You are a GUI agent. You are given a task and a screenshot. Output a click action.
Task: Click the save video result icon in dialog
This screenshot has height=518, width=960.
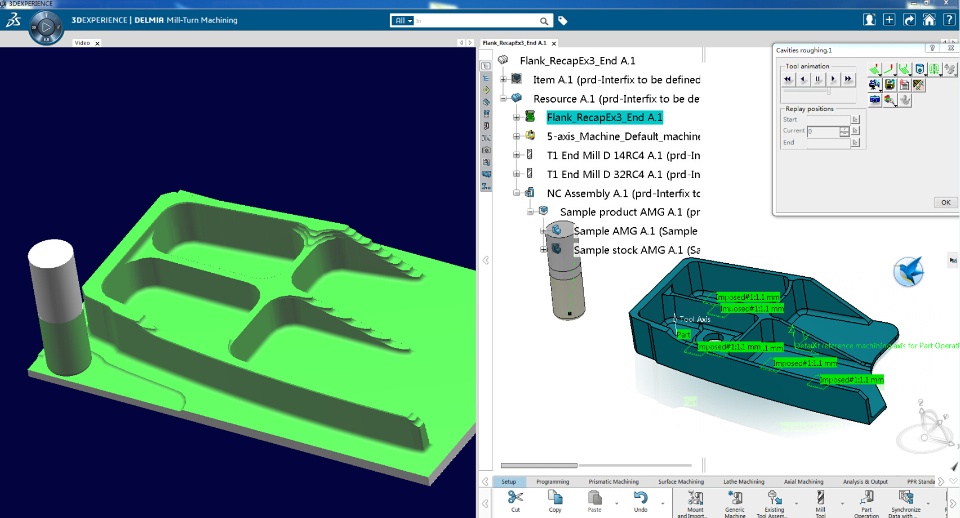[x=890, y=84]
